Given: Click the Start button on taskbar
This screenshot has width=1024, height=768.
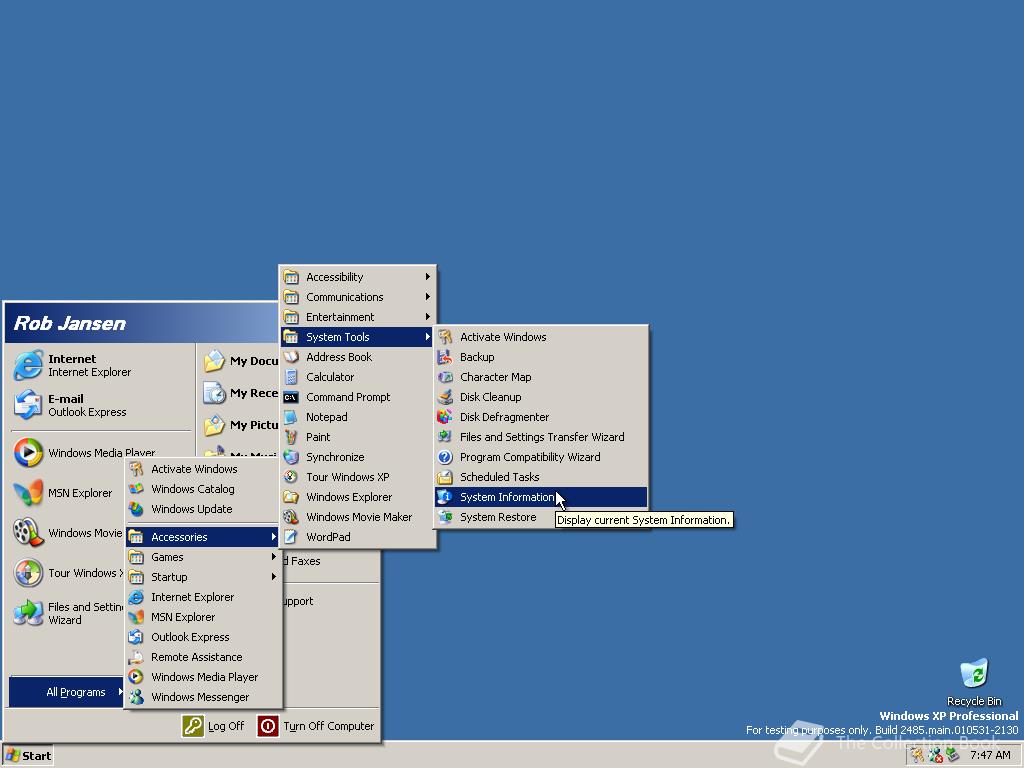Looking at the screenshot, I should (28, 756).
